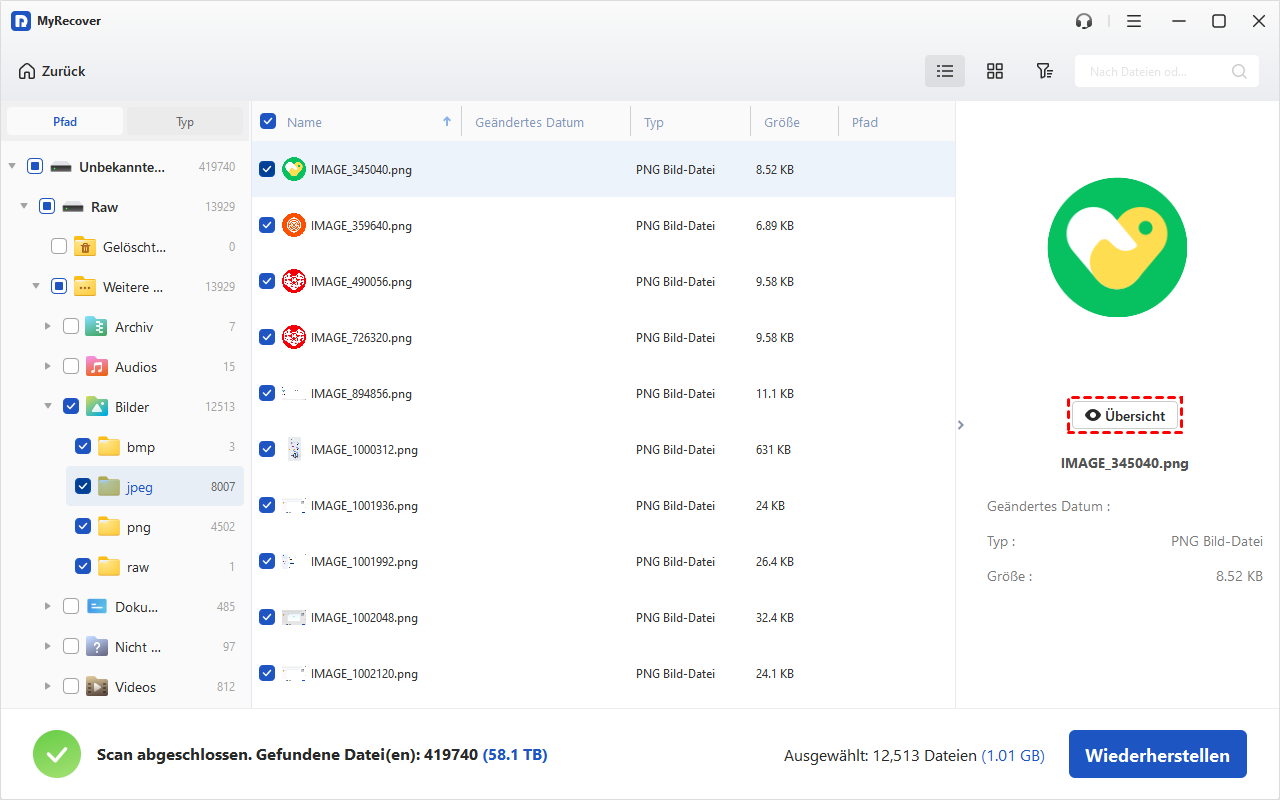Switch to the Typ tab
1280x800 pixels.
(185, 122)
